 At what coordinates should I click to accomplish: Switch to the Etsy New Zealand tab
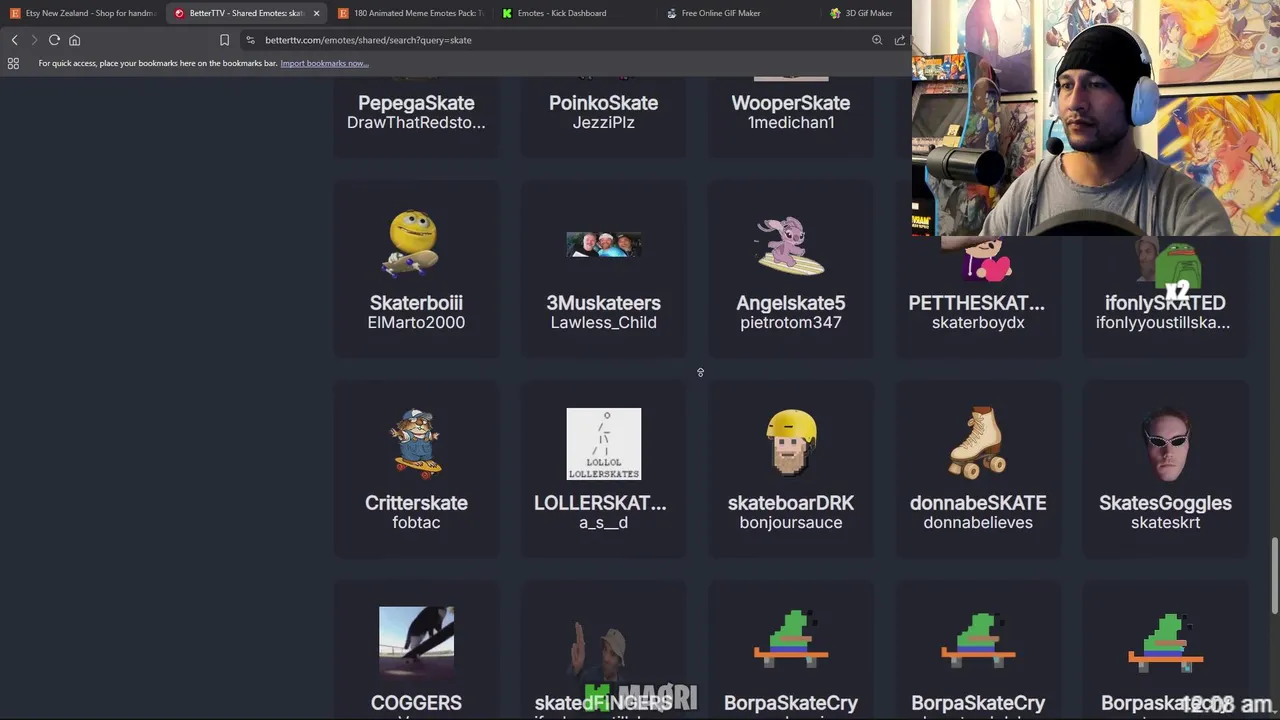[x=83, y=13]
